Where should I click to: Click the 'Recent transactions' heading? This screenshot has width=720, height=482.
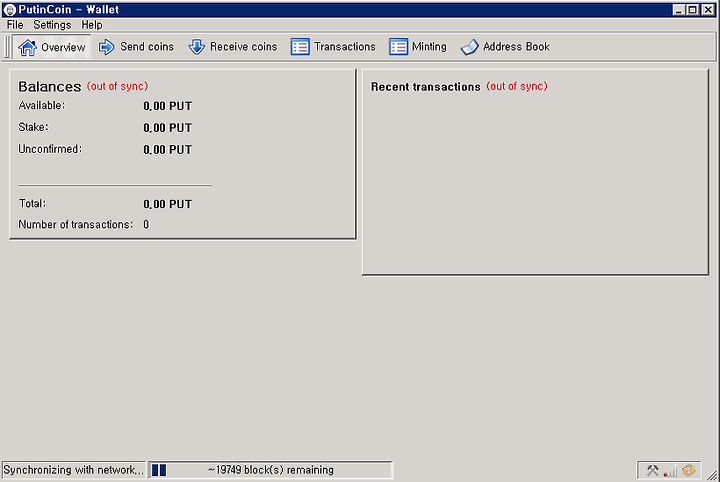pyautogui.click(x=426, y=87)
